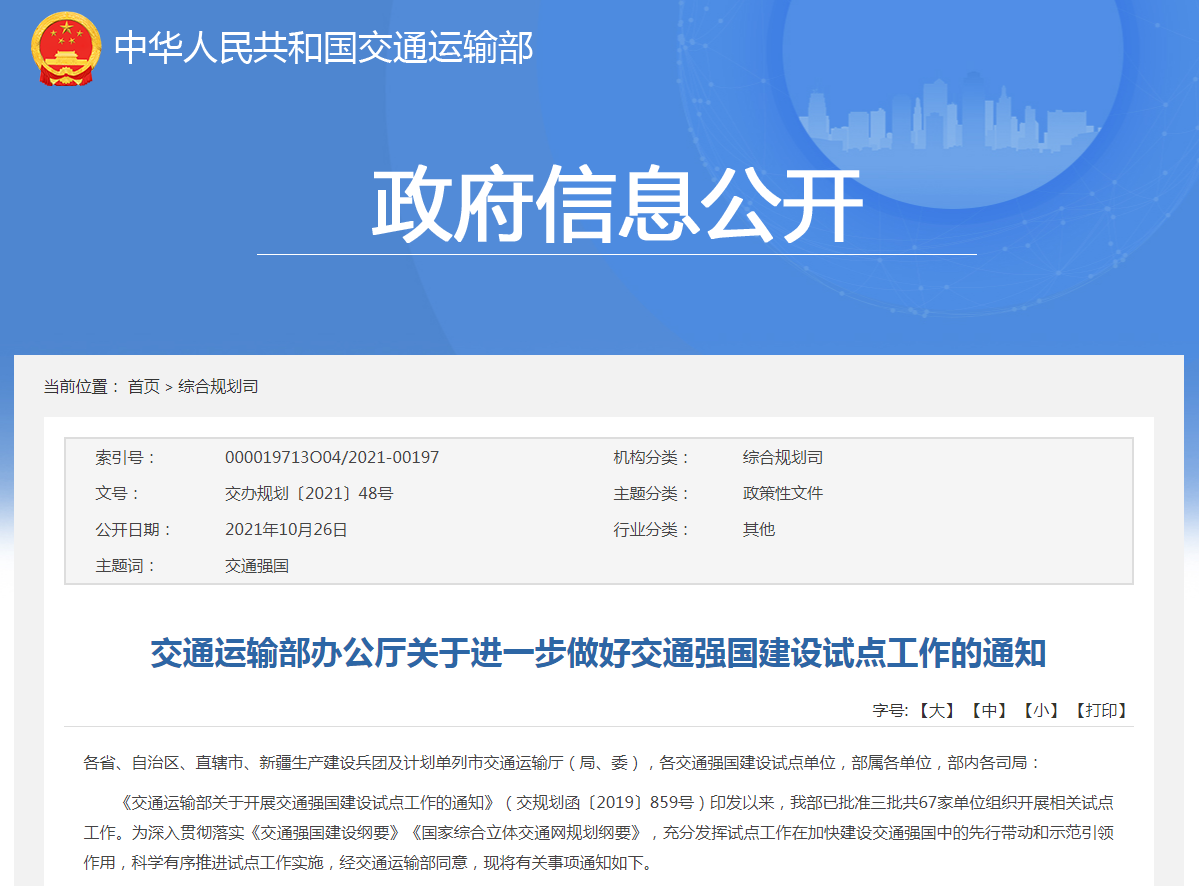The height and width of the screenshot is (886, 1199).
Task: Go to 首页 in breadcrumb
Action: 143,387
